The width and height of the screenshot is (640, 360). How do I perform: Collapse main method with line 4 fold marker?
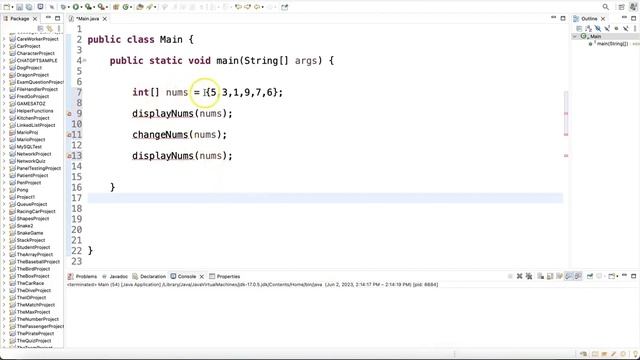point(84,60)
